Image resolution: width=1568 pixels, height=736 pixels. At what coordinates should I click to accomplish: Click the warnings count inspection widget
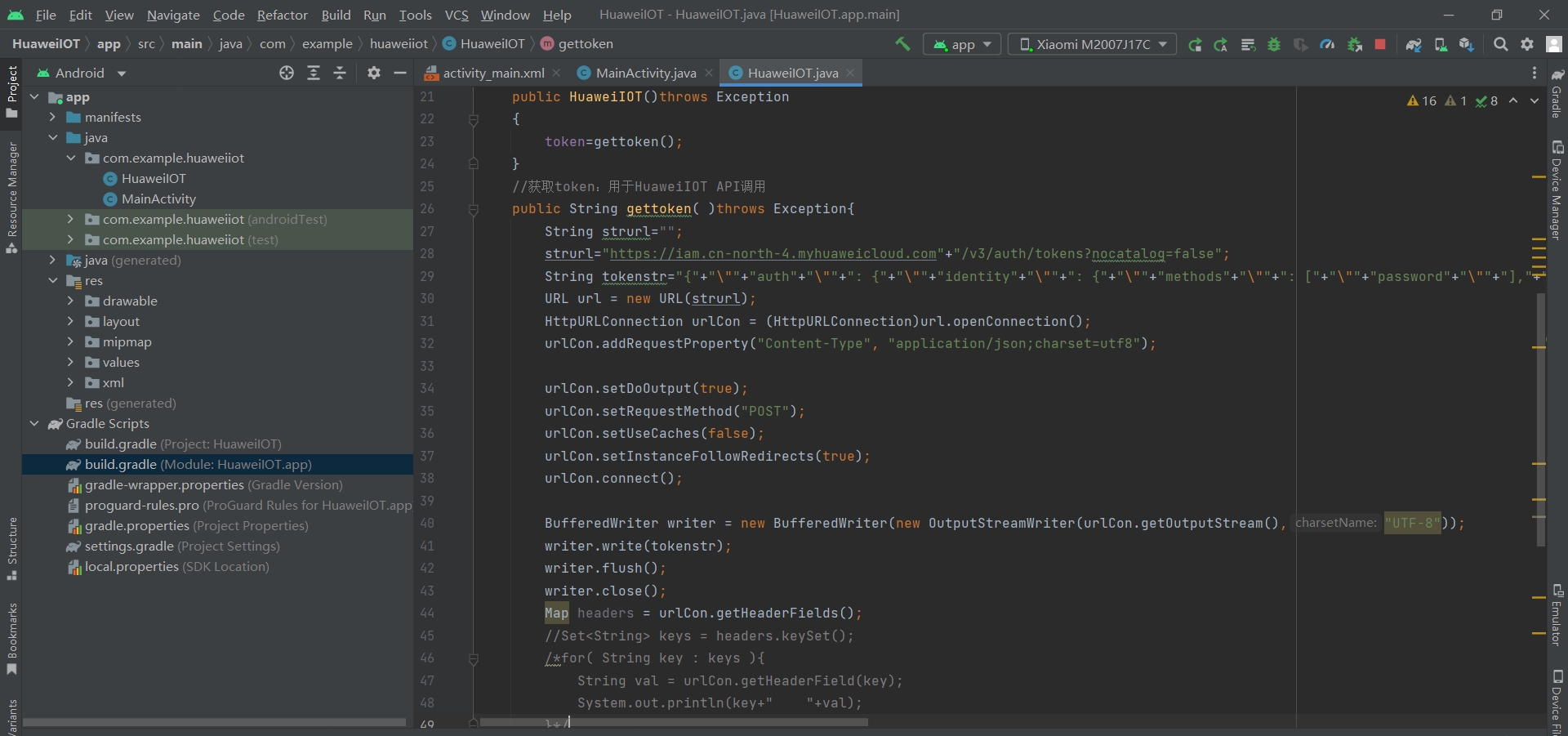pyautogui.click(x=1421, y=100)
